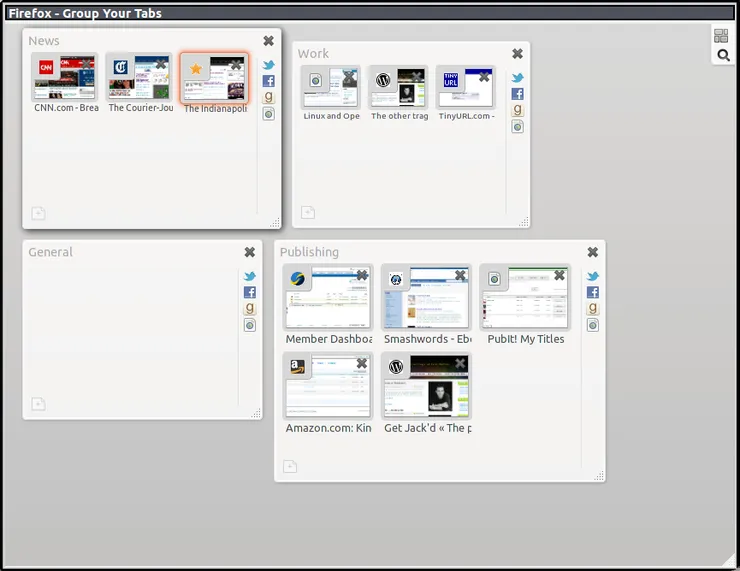The image size is (740, 571).
Task: Close the News tab group
Action: 269,41
